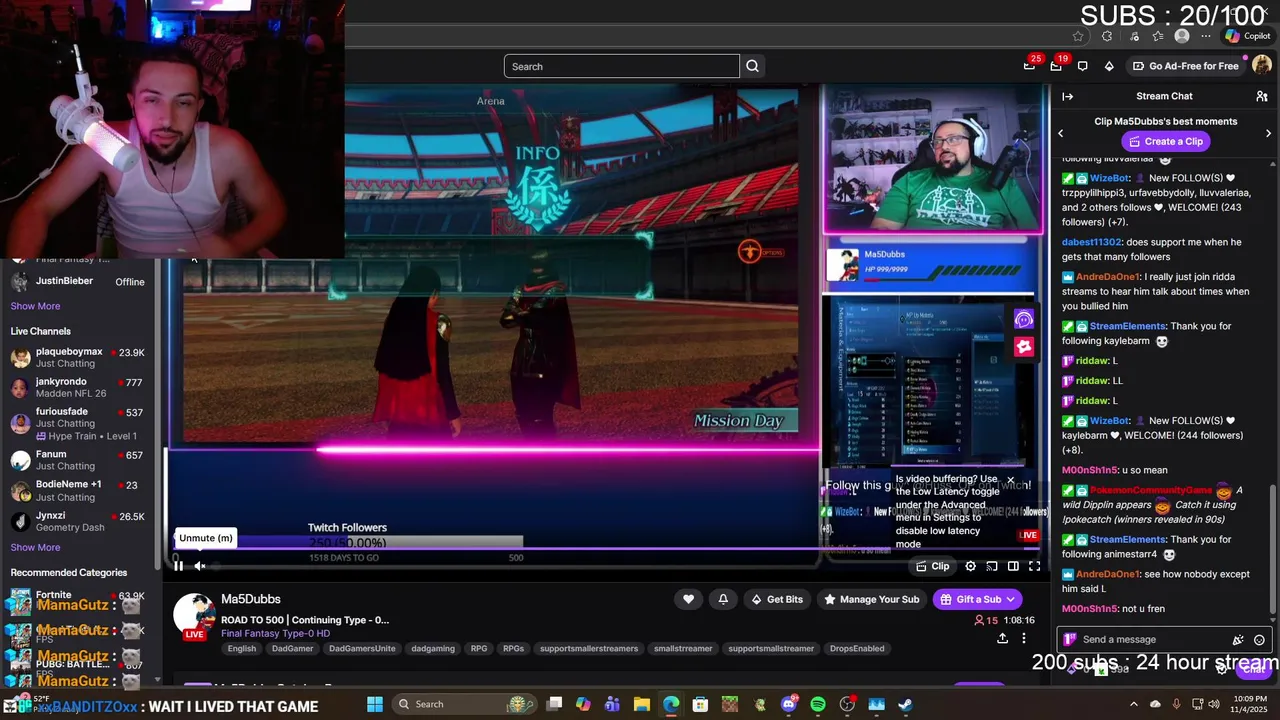
Task: Click the Clip button in the player
Action: [x=933, y=566]
